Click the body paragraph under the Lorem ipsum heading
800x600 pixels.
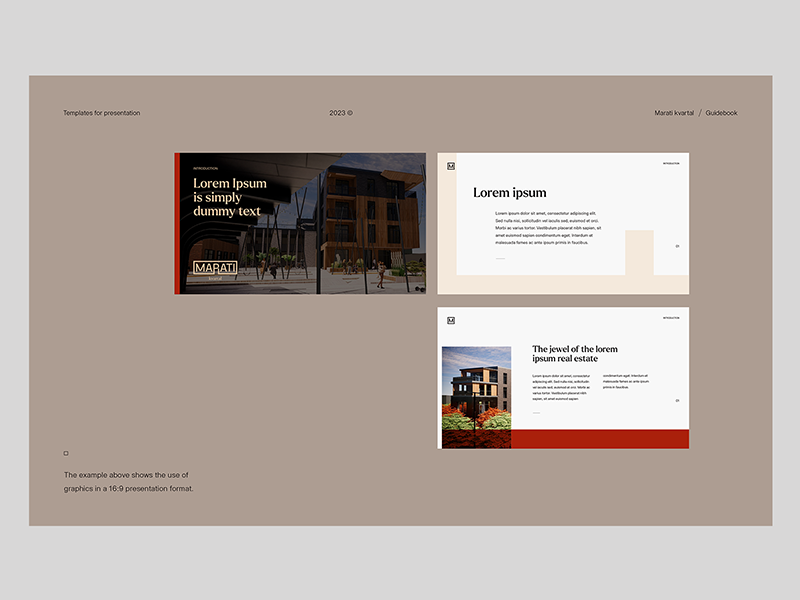point(547,228)
